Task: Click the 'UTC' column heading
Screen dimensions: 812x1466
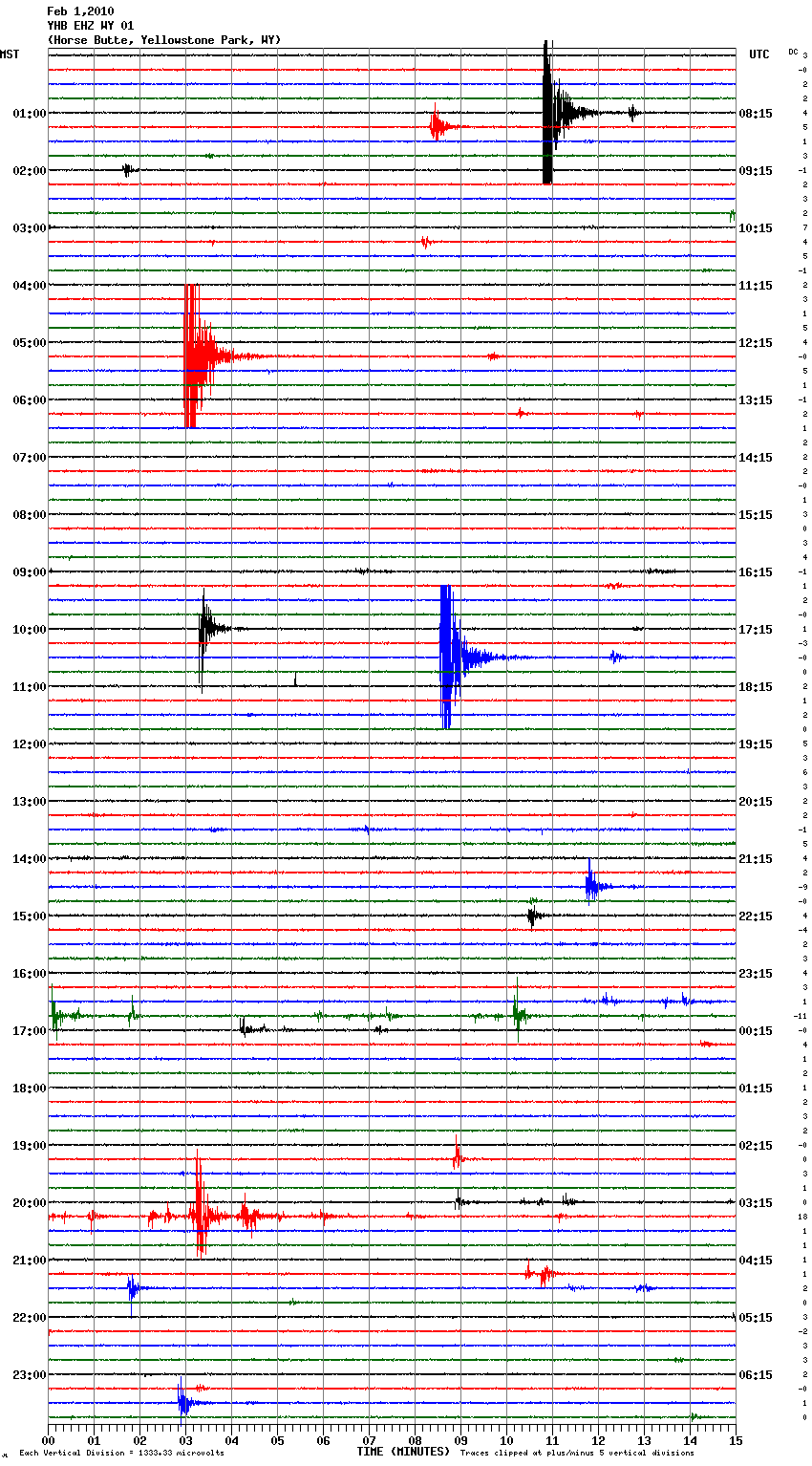Action: coord(759,54)
